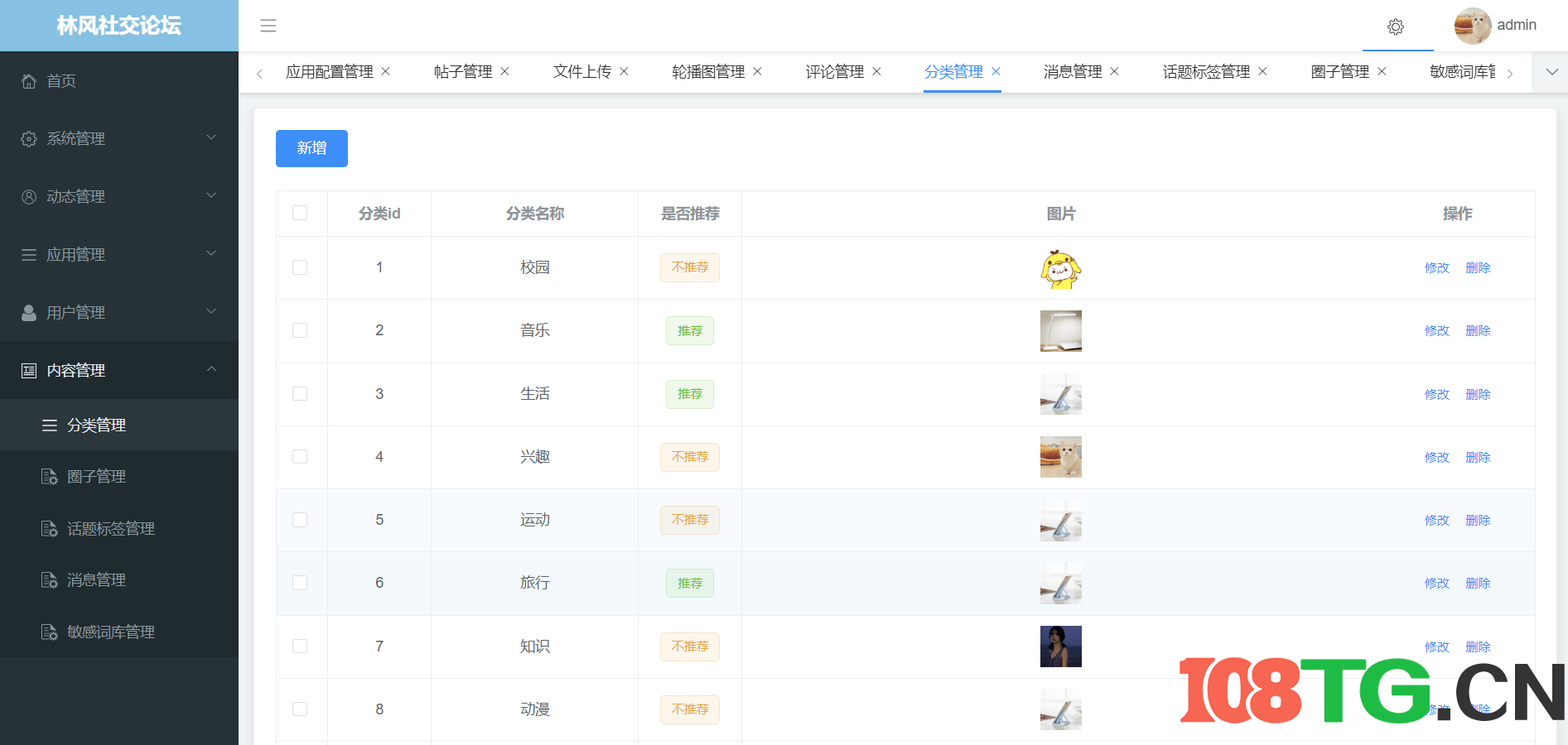
Task: Switch to the 帖子管理 tab
Action: point(462,71)
